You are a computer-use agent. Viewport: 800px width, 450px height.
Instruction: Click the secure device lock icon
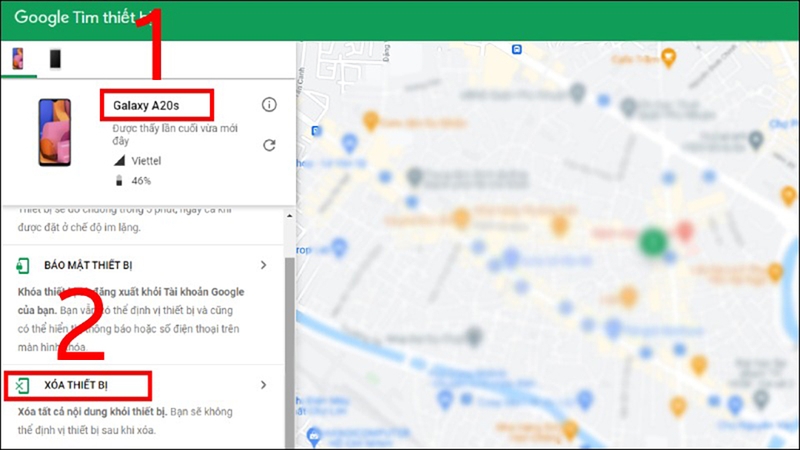click(x=22, y=265)
